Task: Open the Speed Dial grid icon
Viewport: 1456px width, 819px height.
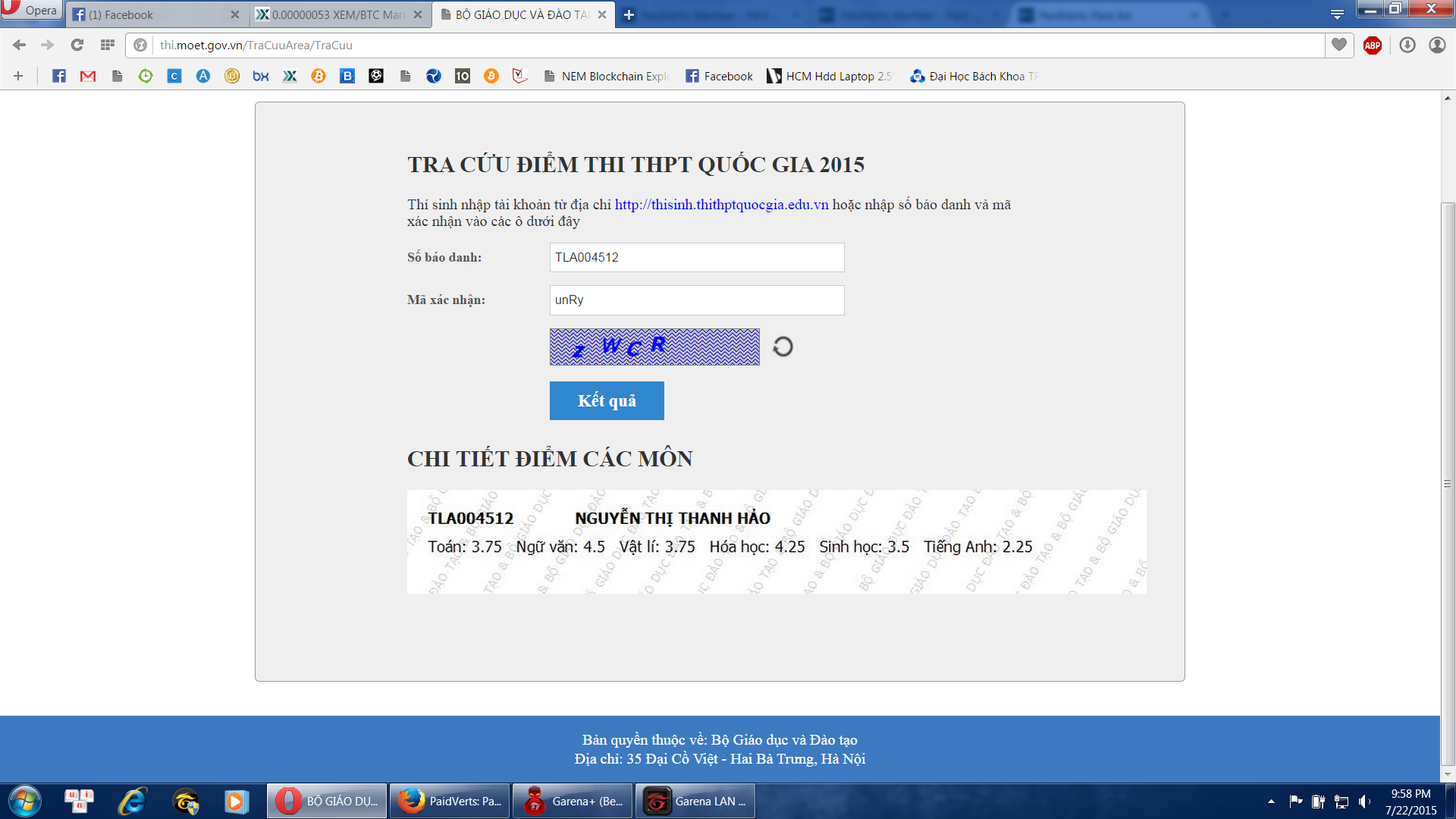Action: coord(108,45)
